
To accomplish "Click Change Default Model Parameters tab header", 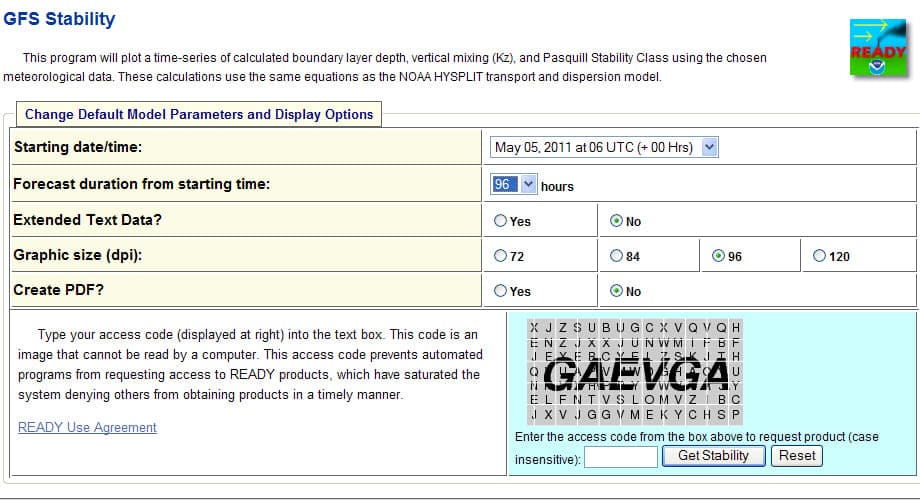I will (198, 114).
